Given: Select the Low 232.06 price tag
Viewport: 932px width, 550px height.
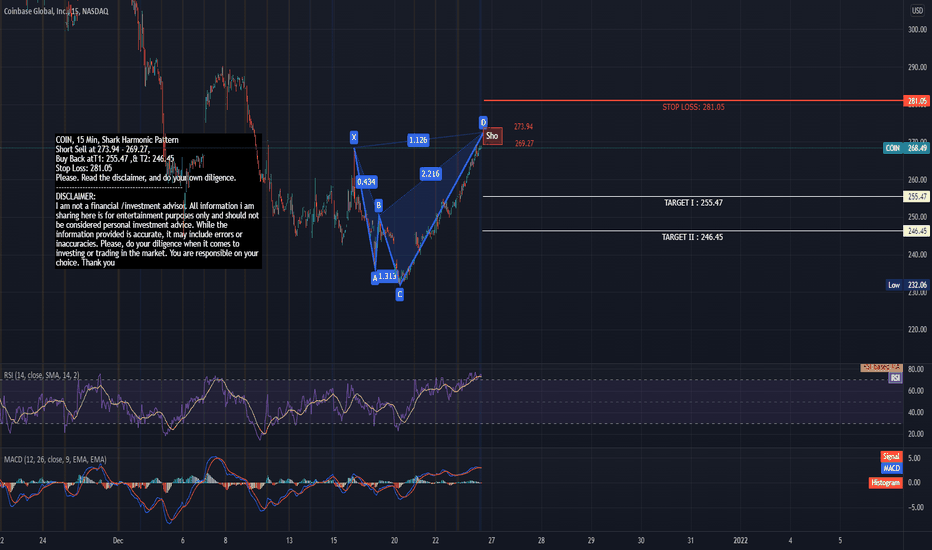Looking at the screenshot, I should coord(906,285).
